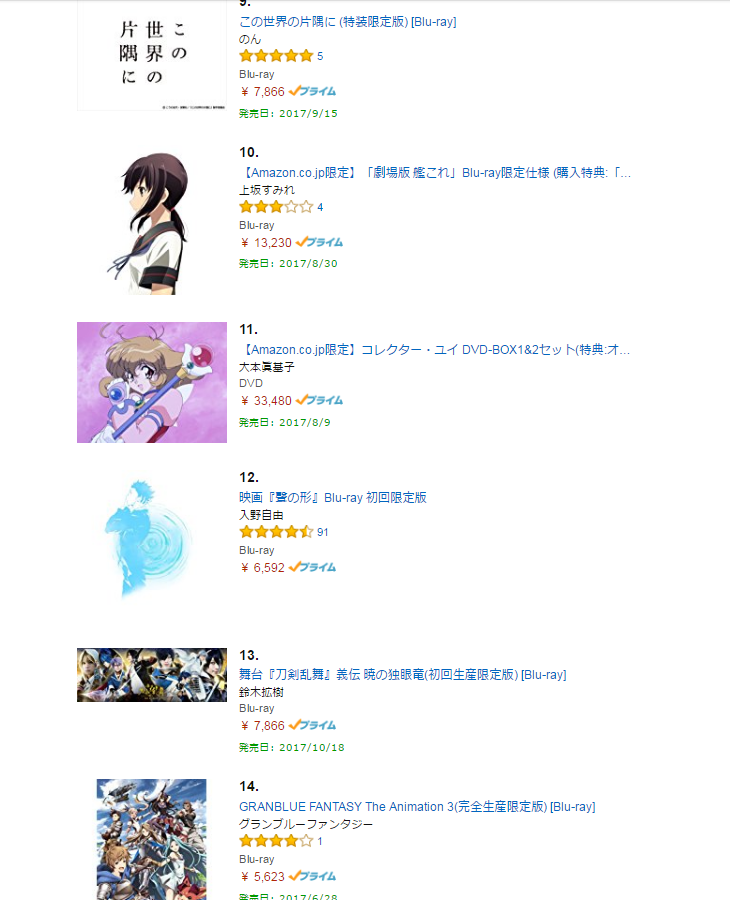This screenshot has height=900, width=730.
Task: Open the 聲の形 blue silhouette cover image
Action: click(150, 540)
